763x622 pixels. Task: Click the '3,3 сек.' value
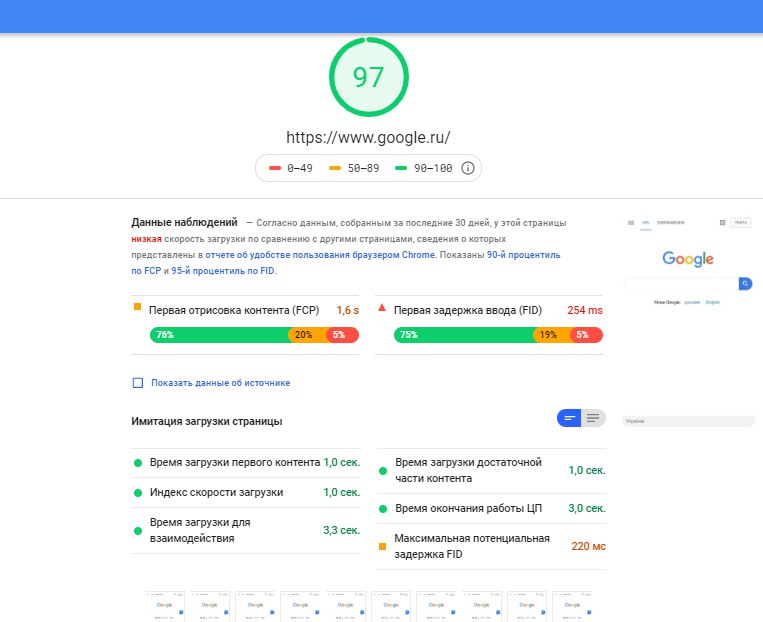coord(342,531)
